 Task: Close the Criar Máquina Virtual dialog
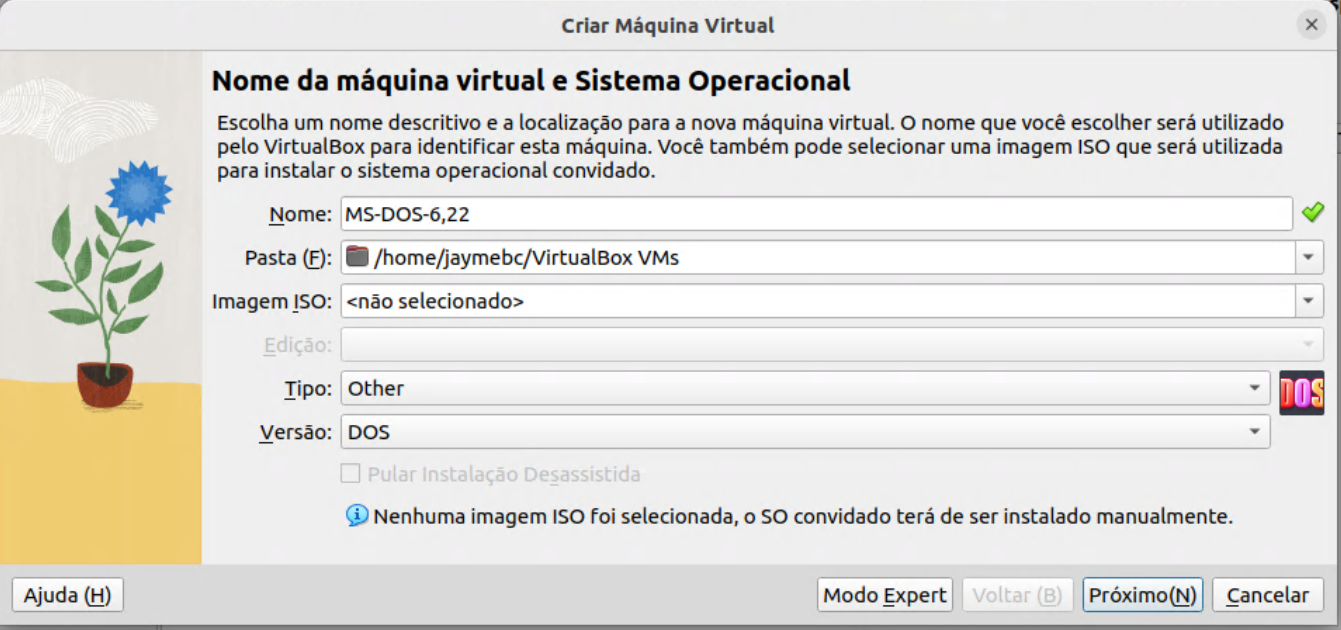tap(1311, 25)
